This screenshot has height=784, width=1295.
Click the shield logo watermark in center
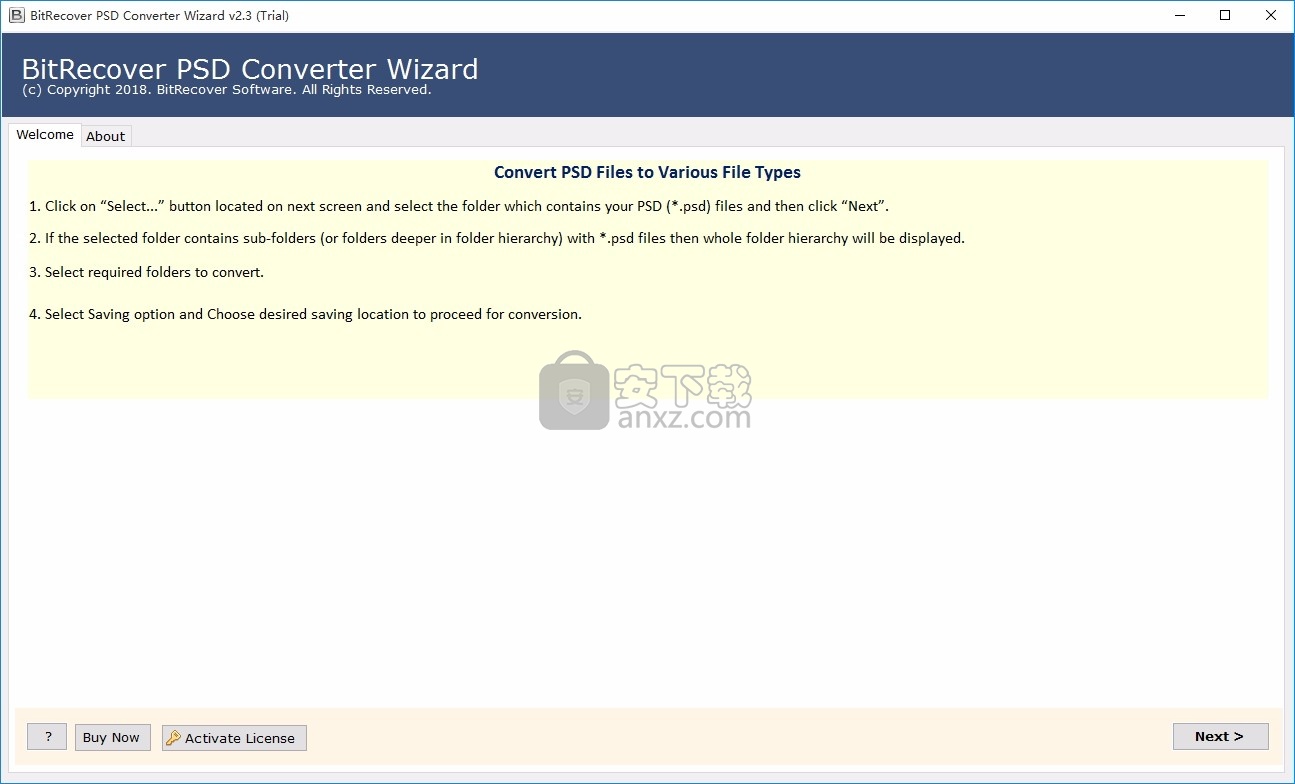[574, 391]
